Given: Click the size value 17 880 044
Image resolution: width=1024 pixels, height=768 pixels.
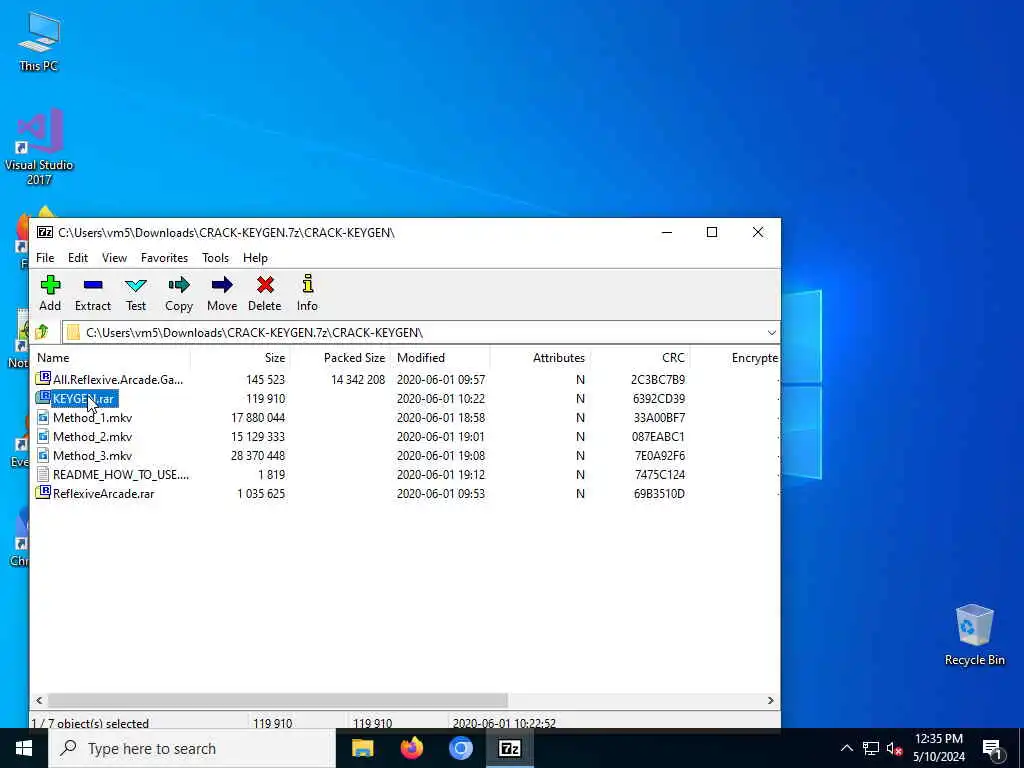Looking at the screenshot, I should (258, 417).
